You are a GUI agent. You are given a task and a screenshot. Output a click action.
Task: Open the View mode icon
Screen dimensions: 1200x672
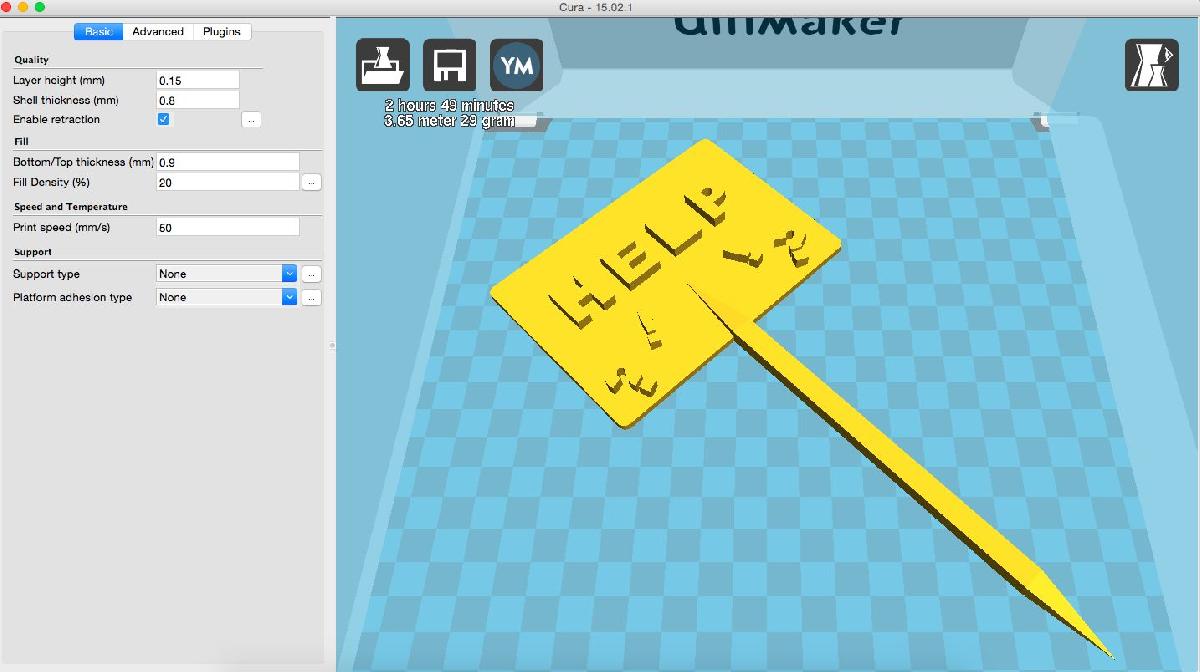click(1151, 66)
